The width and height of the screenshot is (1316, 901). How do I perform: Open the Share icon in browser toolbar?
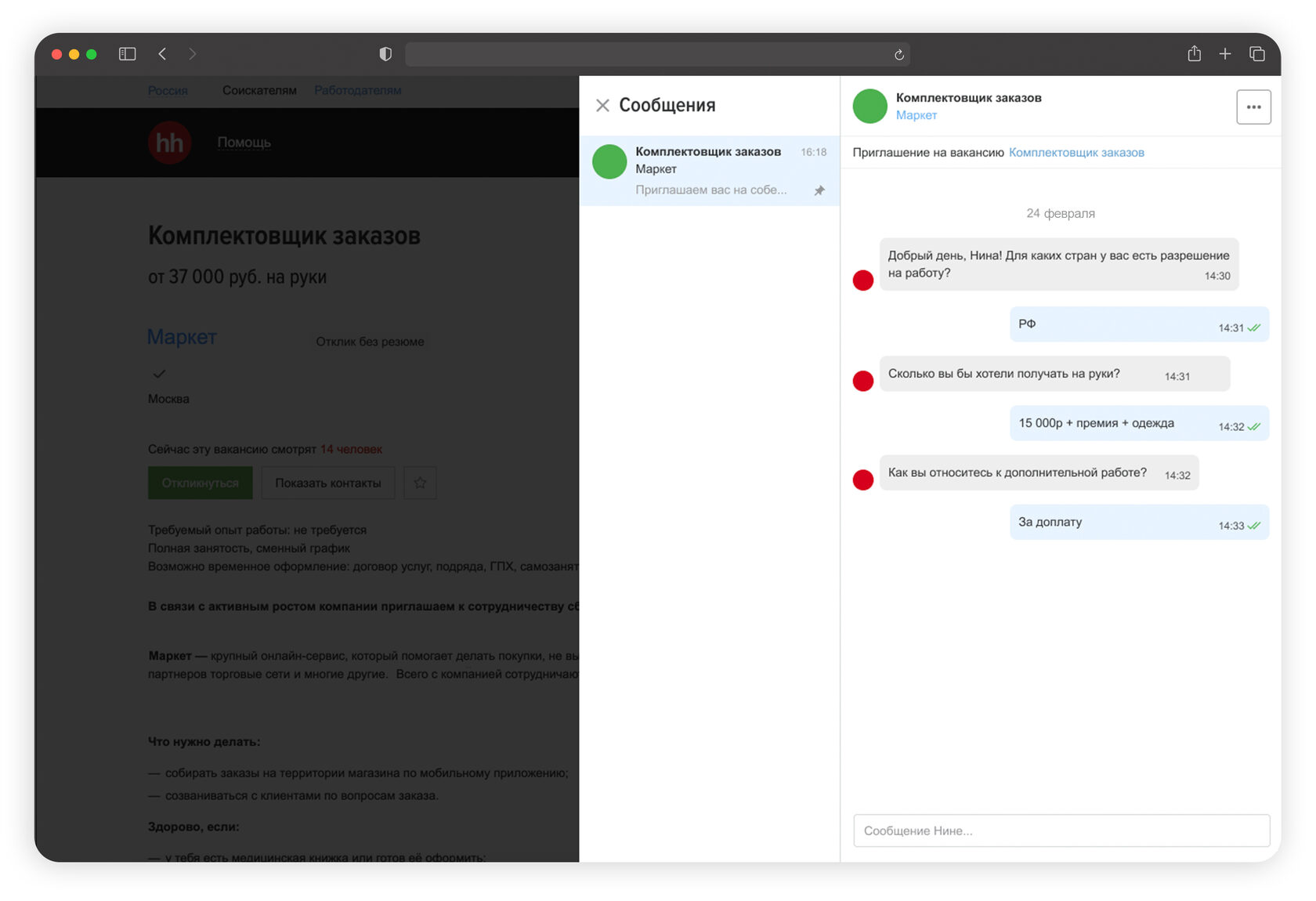click(1194, 53)
